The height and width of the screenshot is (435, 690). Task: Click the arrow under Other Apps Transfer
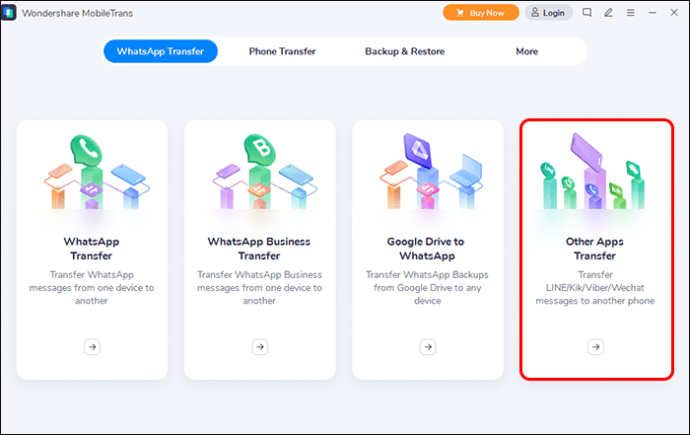(x=596, y=347)
